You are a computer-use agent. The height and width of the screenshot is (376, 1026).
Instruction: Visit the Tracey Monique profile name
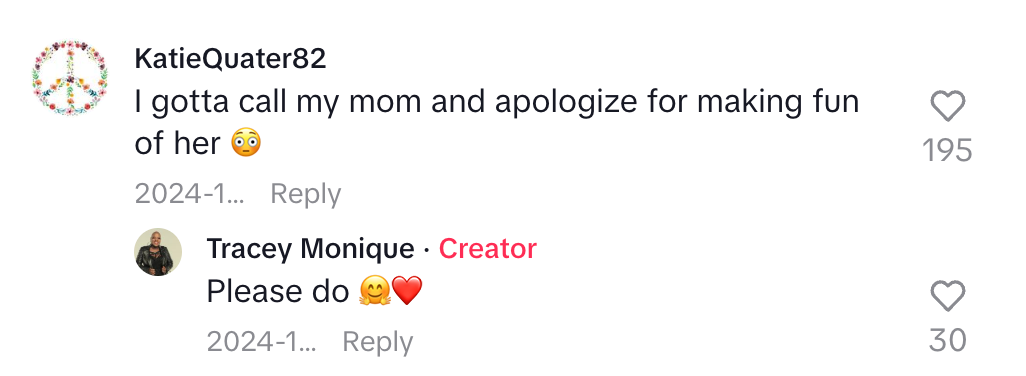click(x=310, y=248)
